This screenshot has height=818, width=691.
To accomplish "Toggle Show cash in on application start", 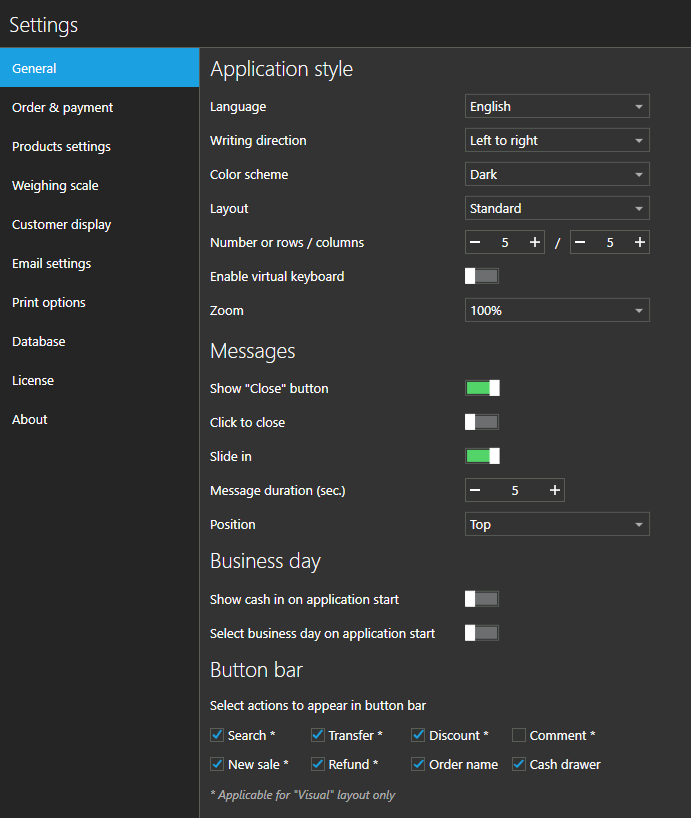I will [x=482, y=599].
